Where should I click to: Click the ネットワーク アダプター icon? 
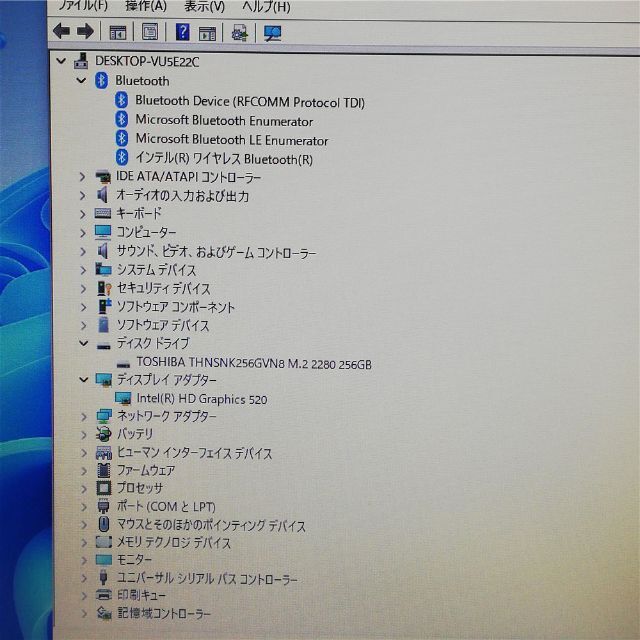click(104, 416)
